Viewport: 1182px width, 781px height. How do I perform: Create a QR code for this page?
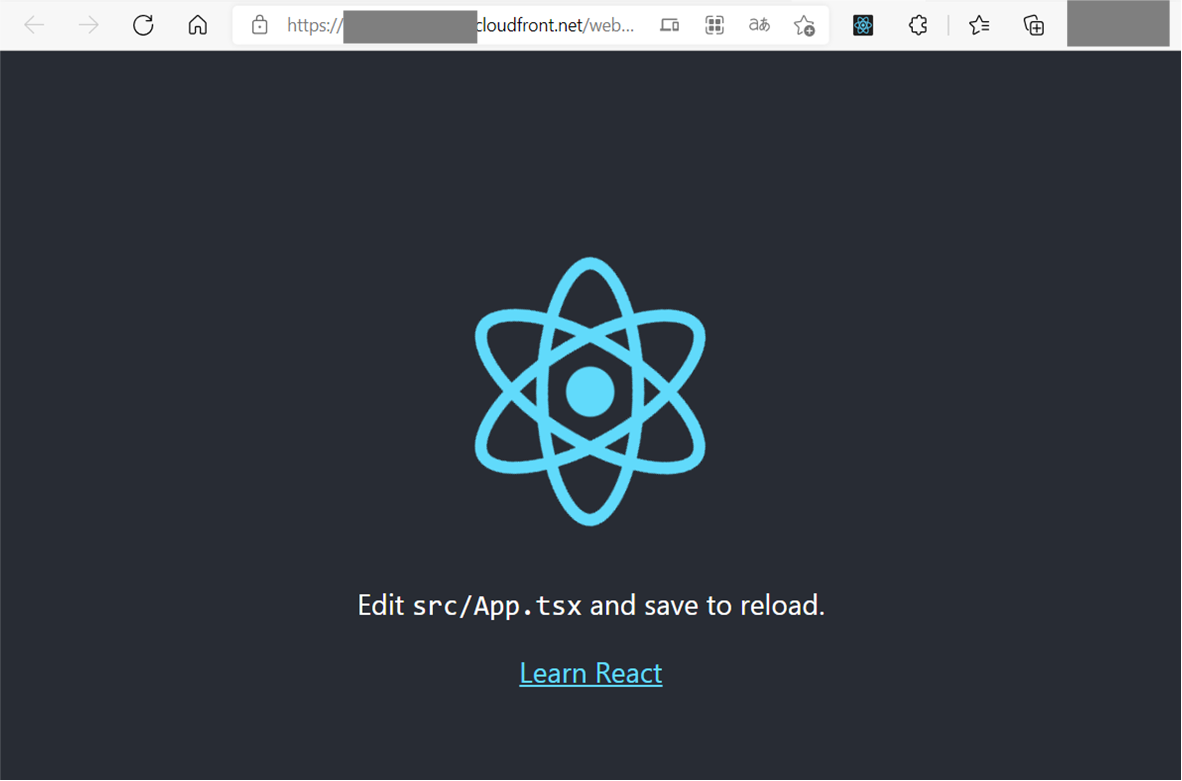(714, 25)
